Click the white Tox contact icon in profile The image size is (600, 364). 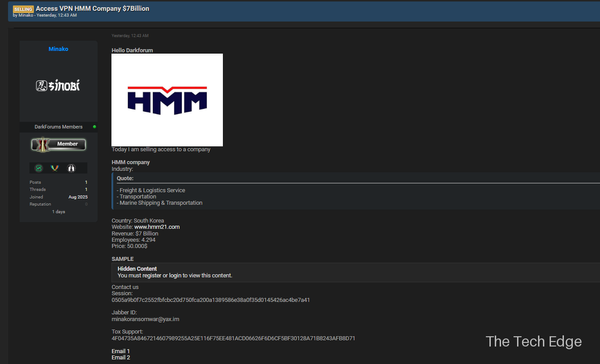(x=72, y=168)
